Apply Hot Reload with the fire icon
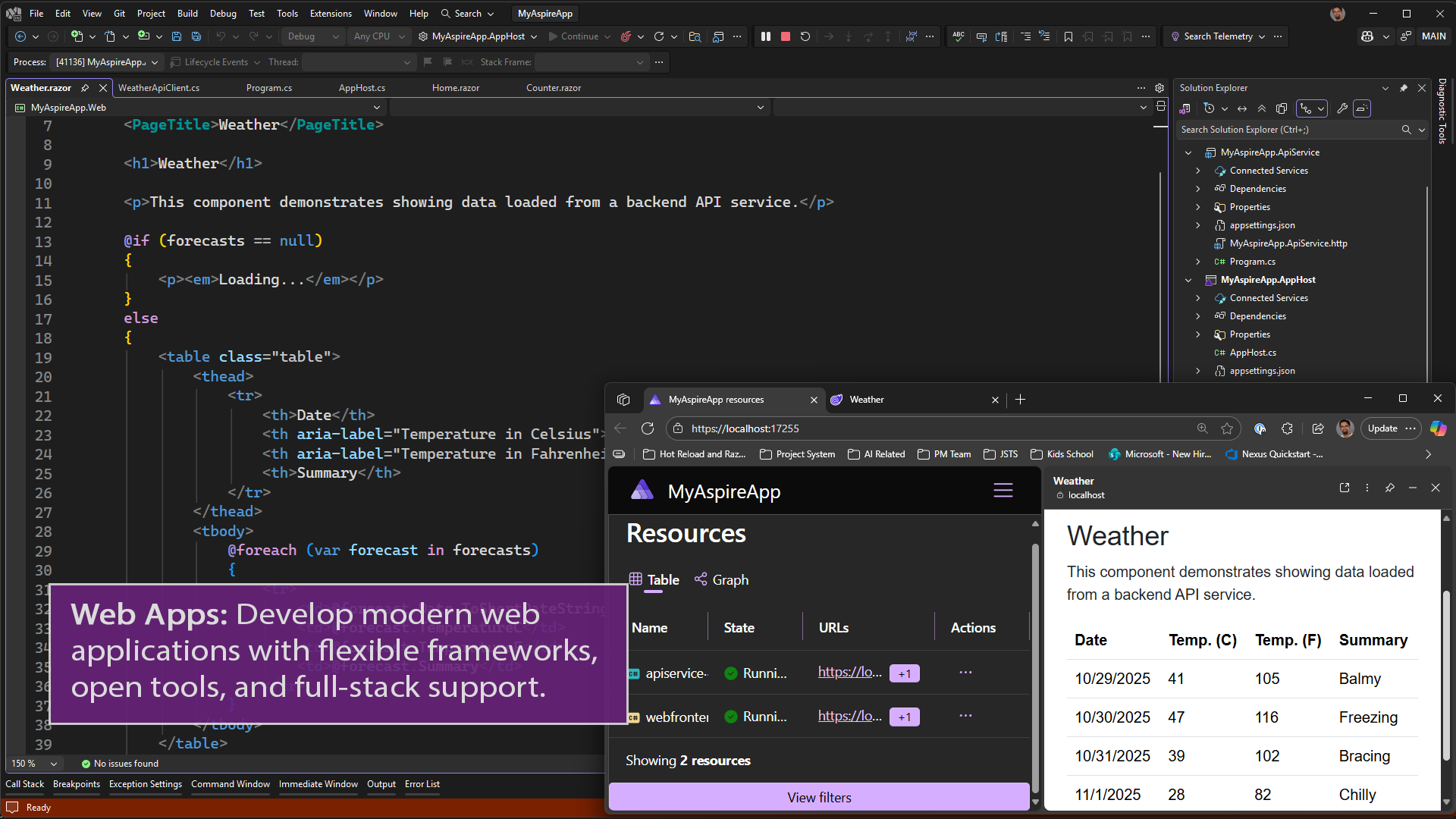Image resolution: width=1456 pixels, height=819 pixels. pos(626,36)
